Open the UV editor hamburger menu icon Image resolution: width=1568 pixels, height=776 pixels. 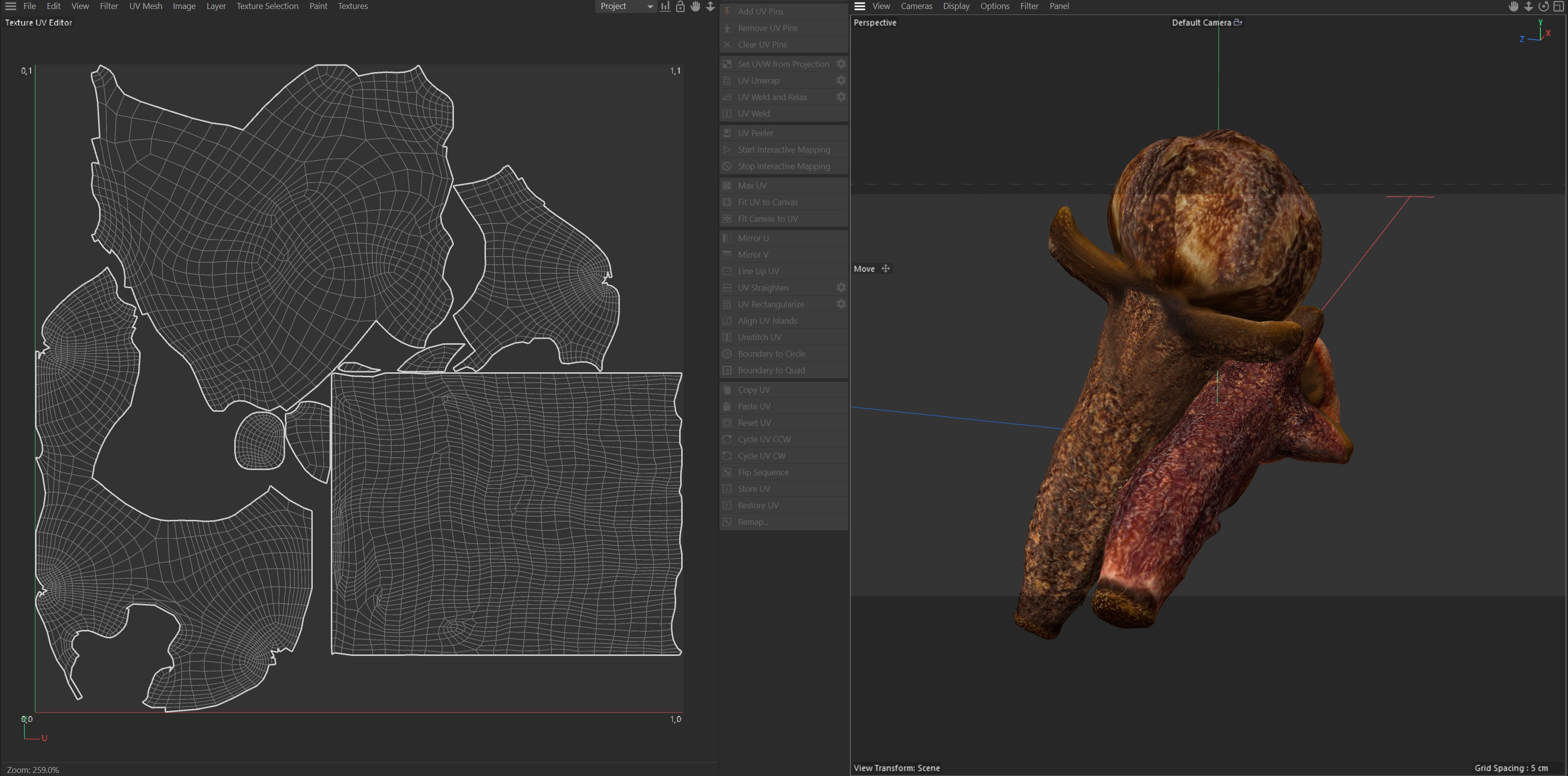click(x=11, y=6)
